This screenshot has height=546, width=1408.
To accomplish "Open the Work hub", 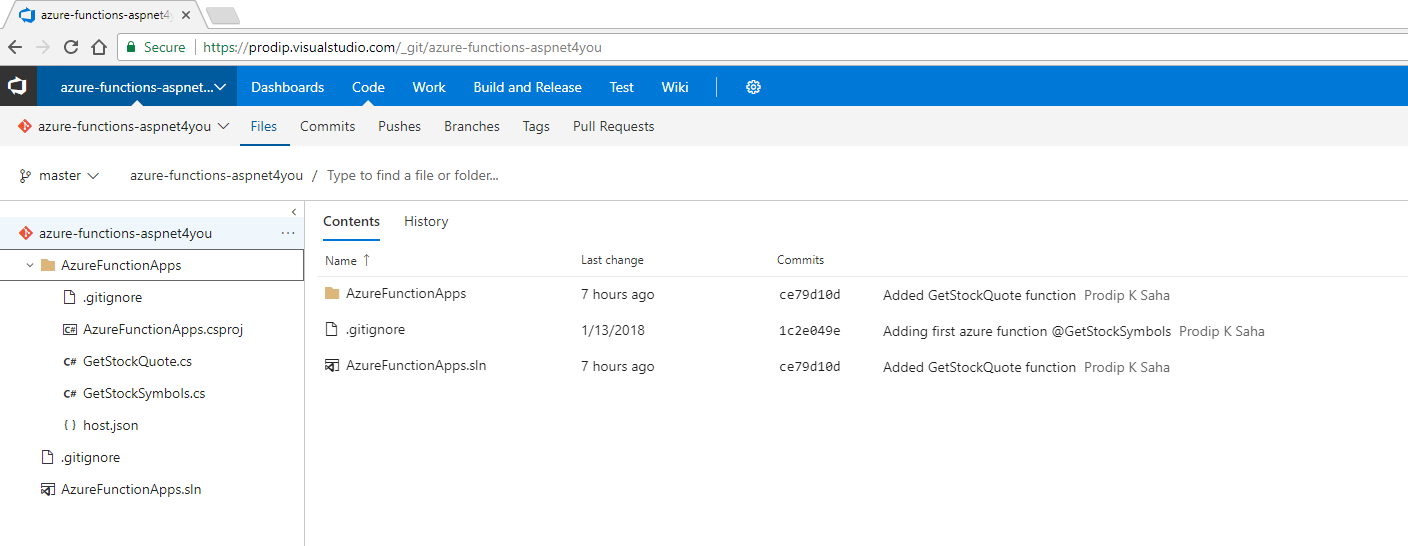I will [429, 87].
